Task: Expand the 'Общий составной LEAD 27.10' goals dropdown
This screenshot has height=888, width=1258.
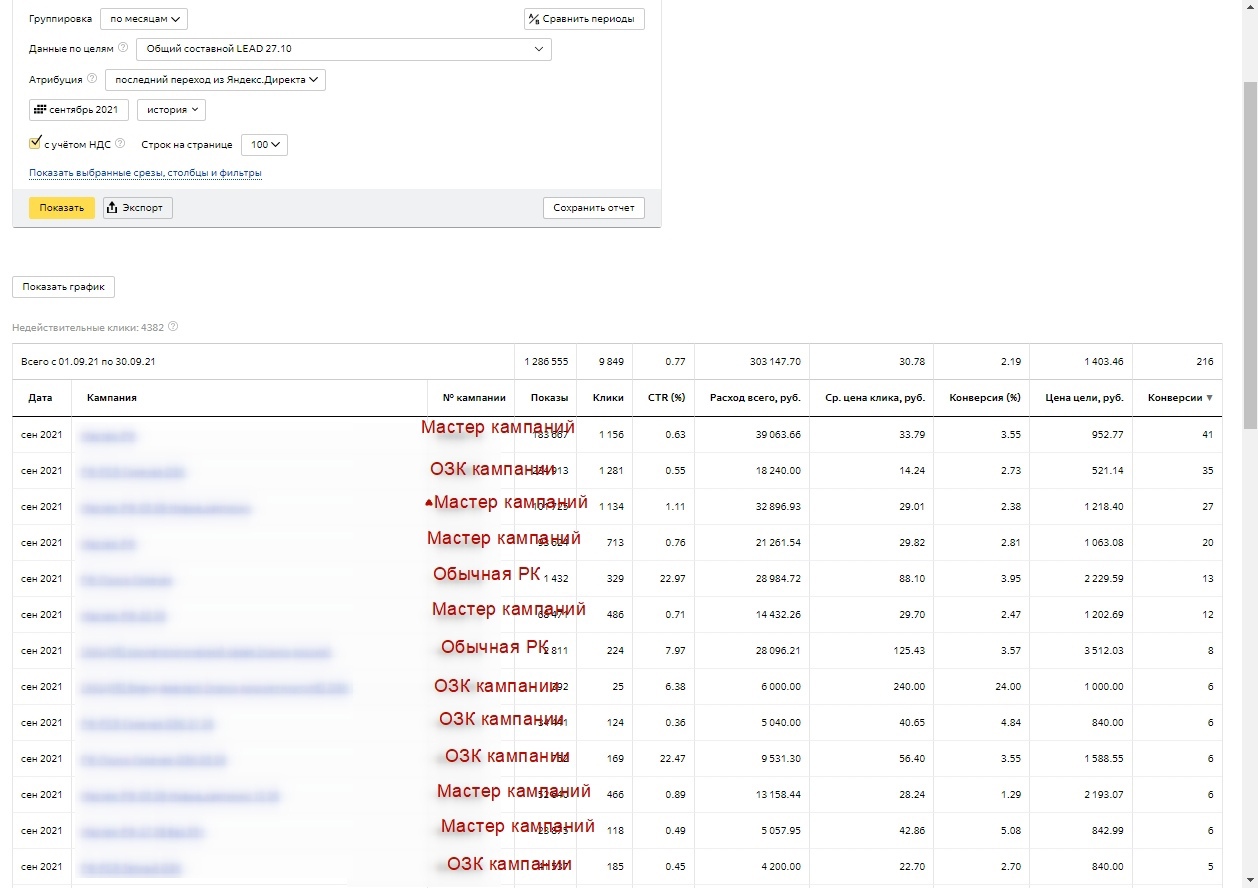Action: 343,49
